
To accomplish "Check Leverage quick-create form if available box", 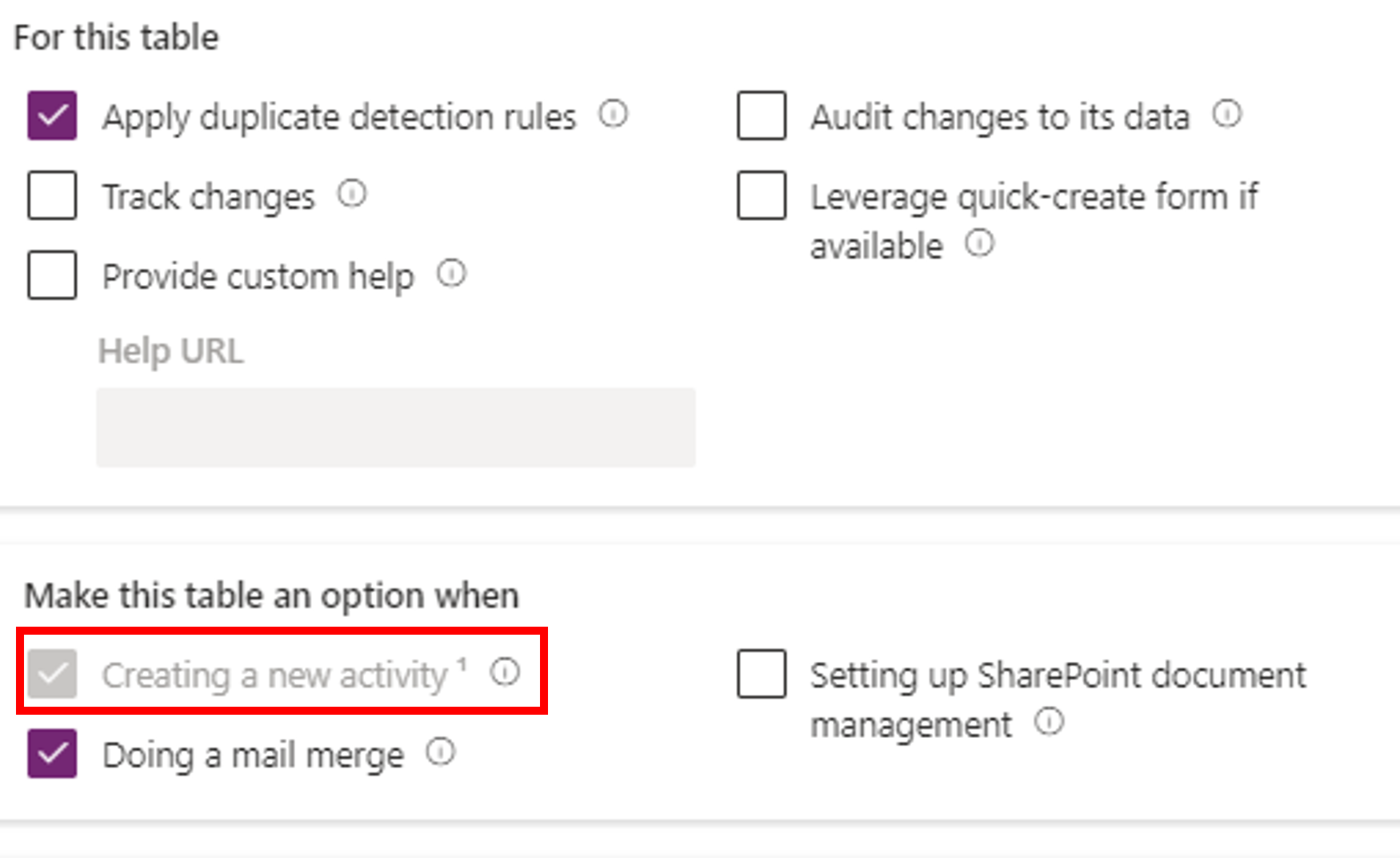I will pyautogui.click(x=762, y=194).
